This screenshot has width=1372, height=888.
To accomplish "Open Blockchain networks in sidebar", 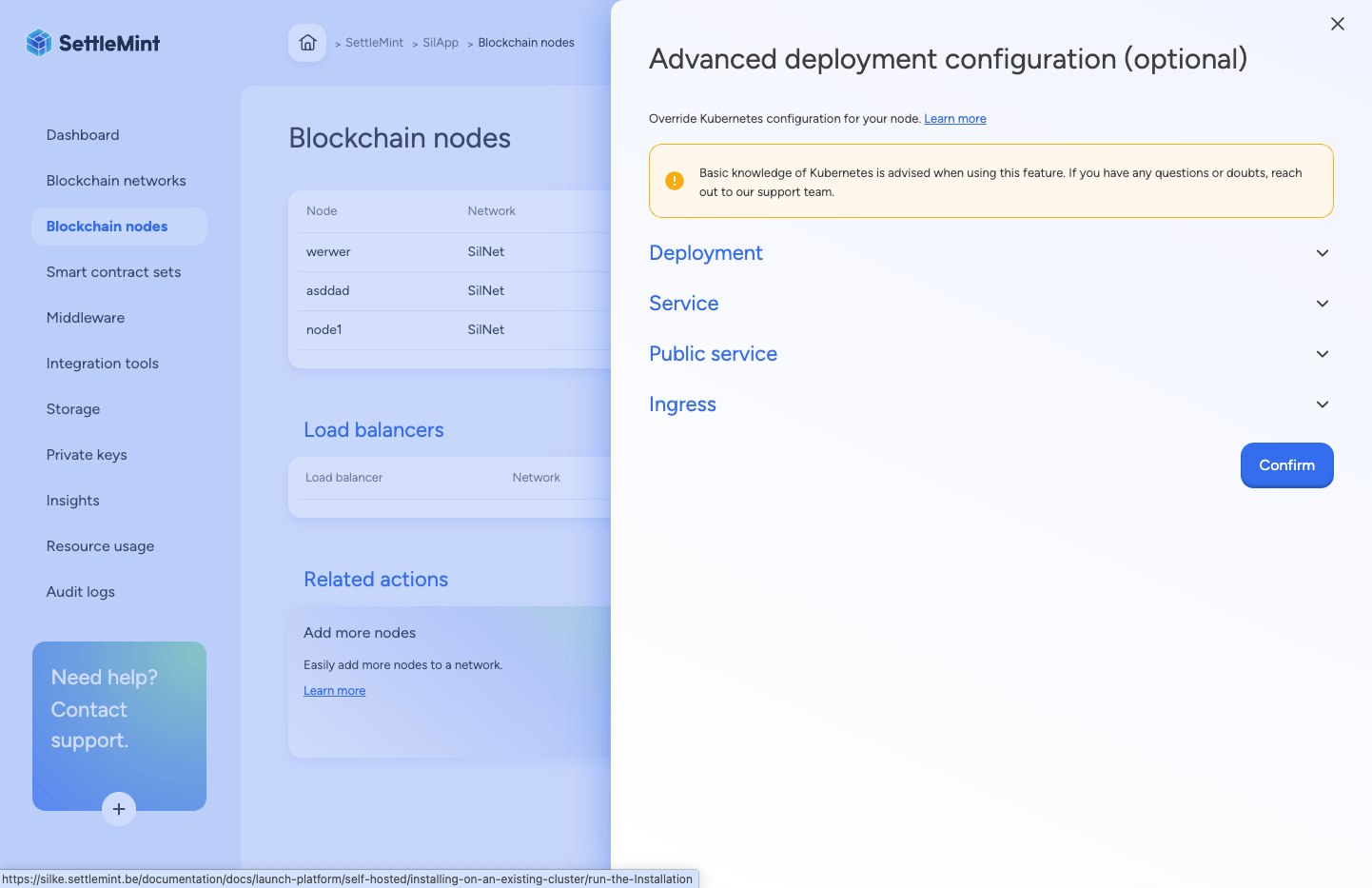I will [x=116, y=181].
